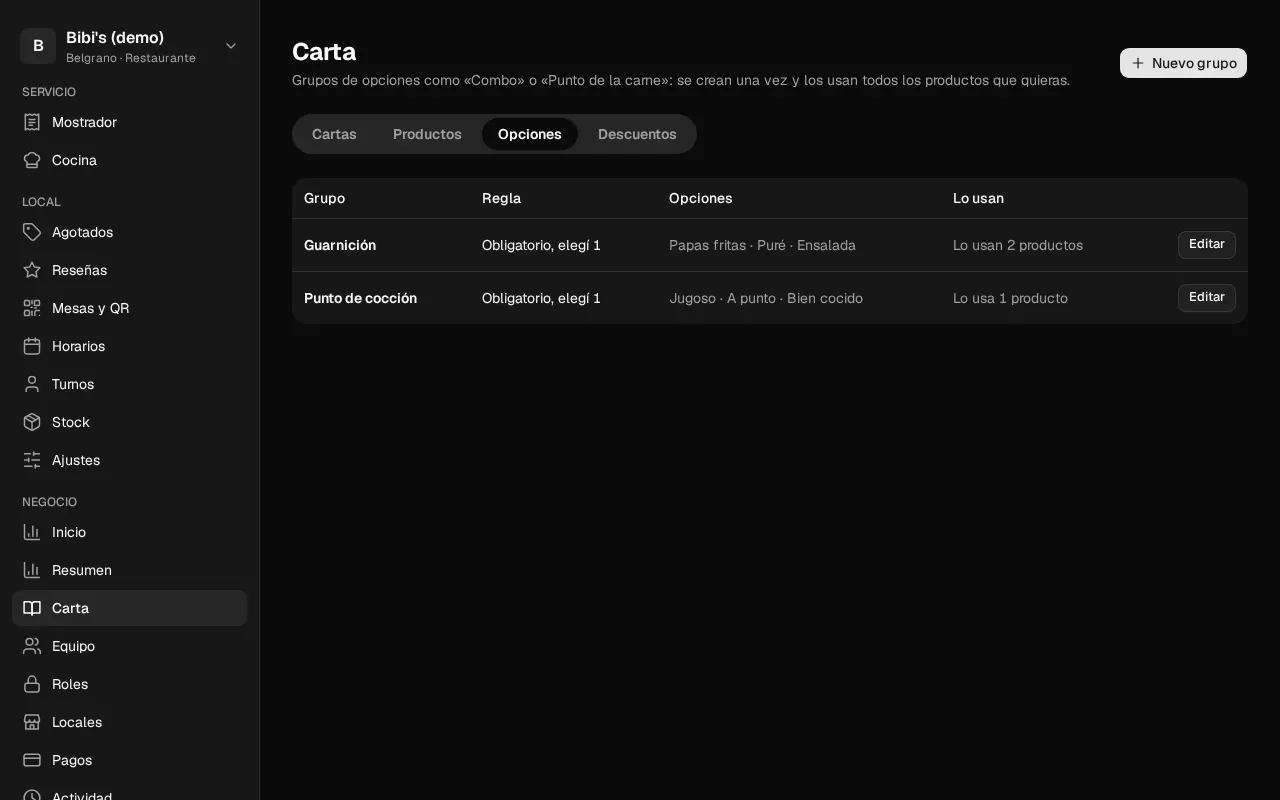Open the Pagos section

click(130, 760)
